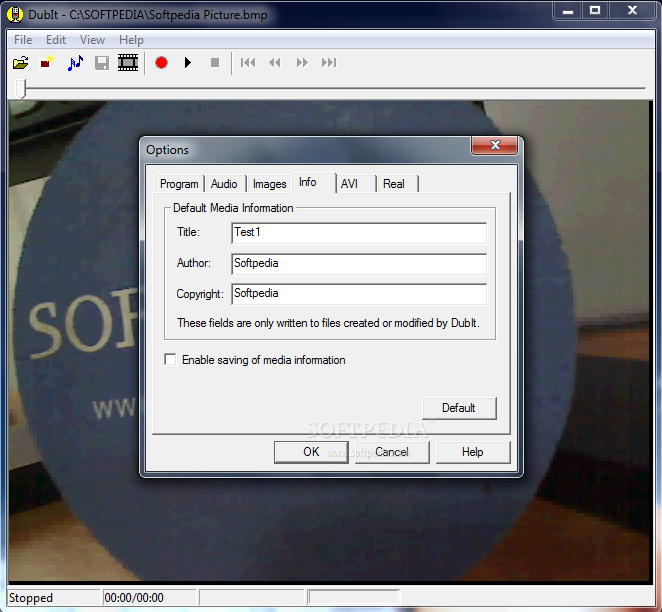The height and width of the screenshot is (612, 662).
Task: Click the Stopped status bar text
Action: click(x=31, y=598)
